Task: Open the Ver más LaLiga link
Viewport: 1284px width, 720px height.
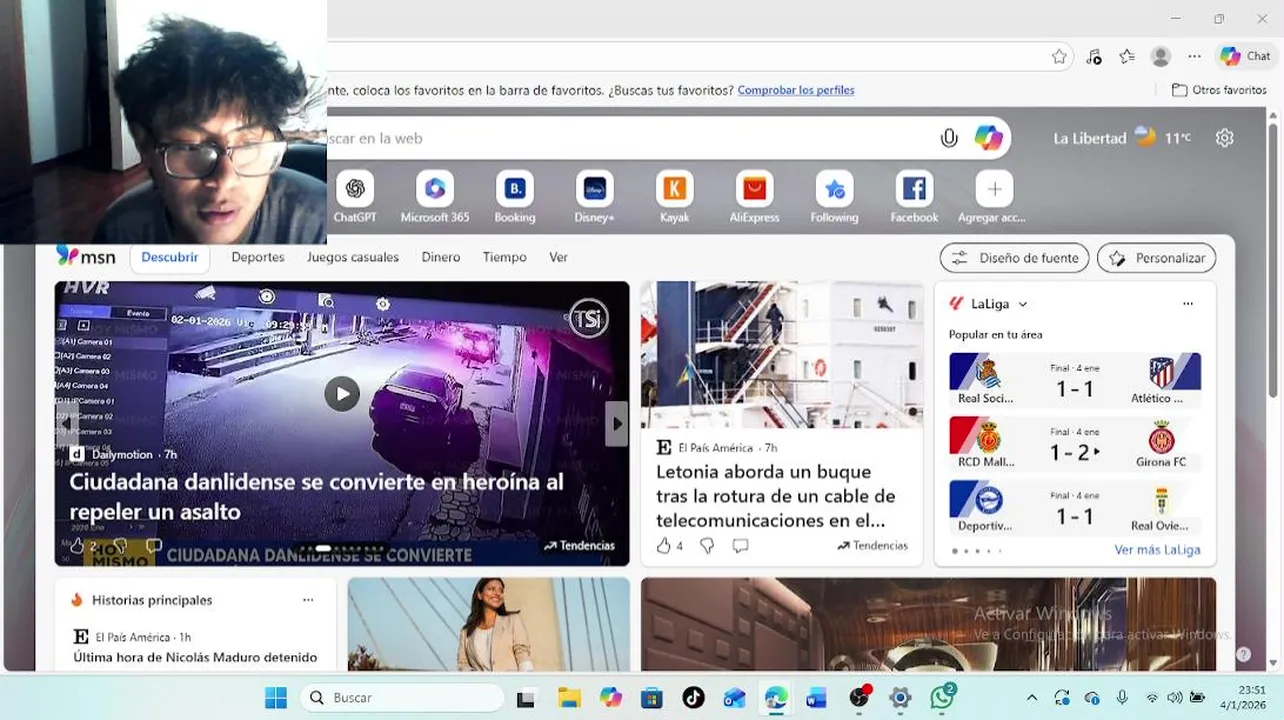Action: [x=1157, y=550]
